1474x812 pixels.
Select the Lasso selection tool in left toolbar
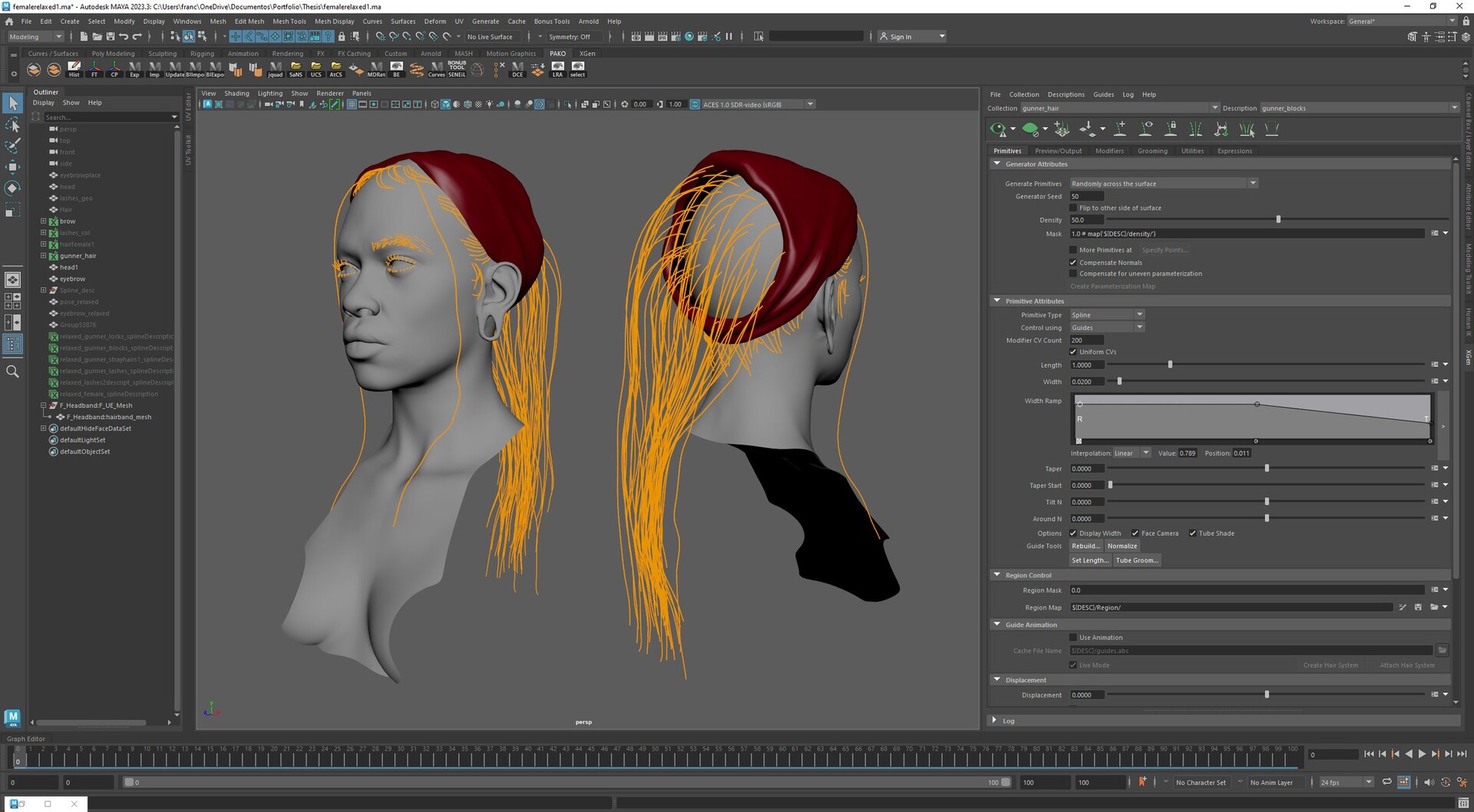coord(12,126)
